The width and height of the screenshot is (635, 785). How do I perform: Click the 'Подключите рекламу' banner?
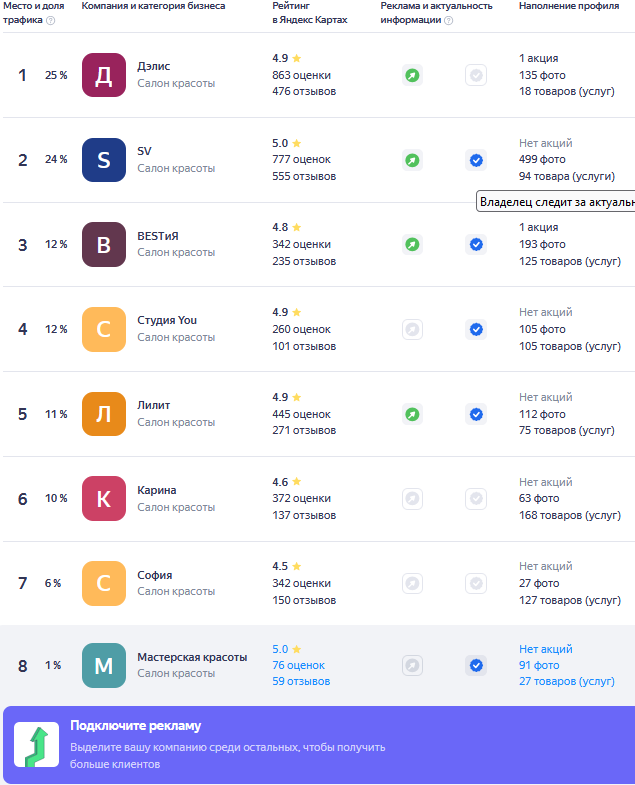[x=319, y=745]
